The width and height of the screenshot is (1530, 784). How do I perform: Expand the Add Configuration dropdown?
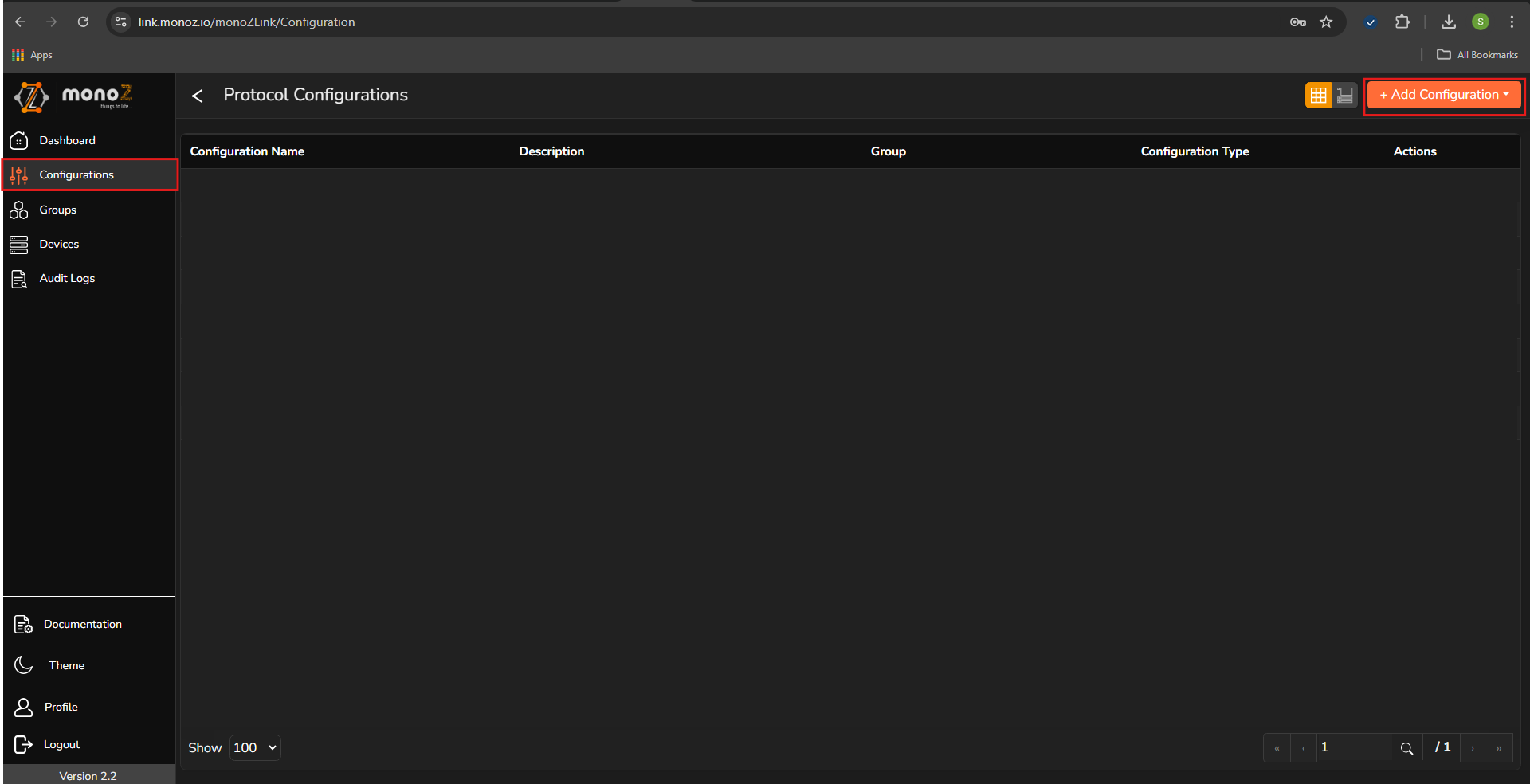1444,96
